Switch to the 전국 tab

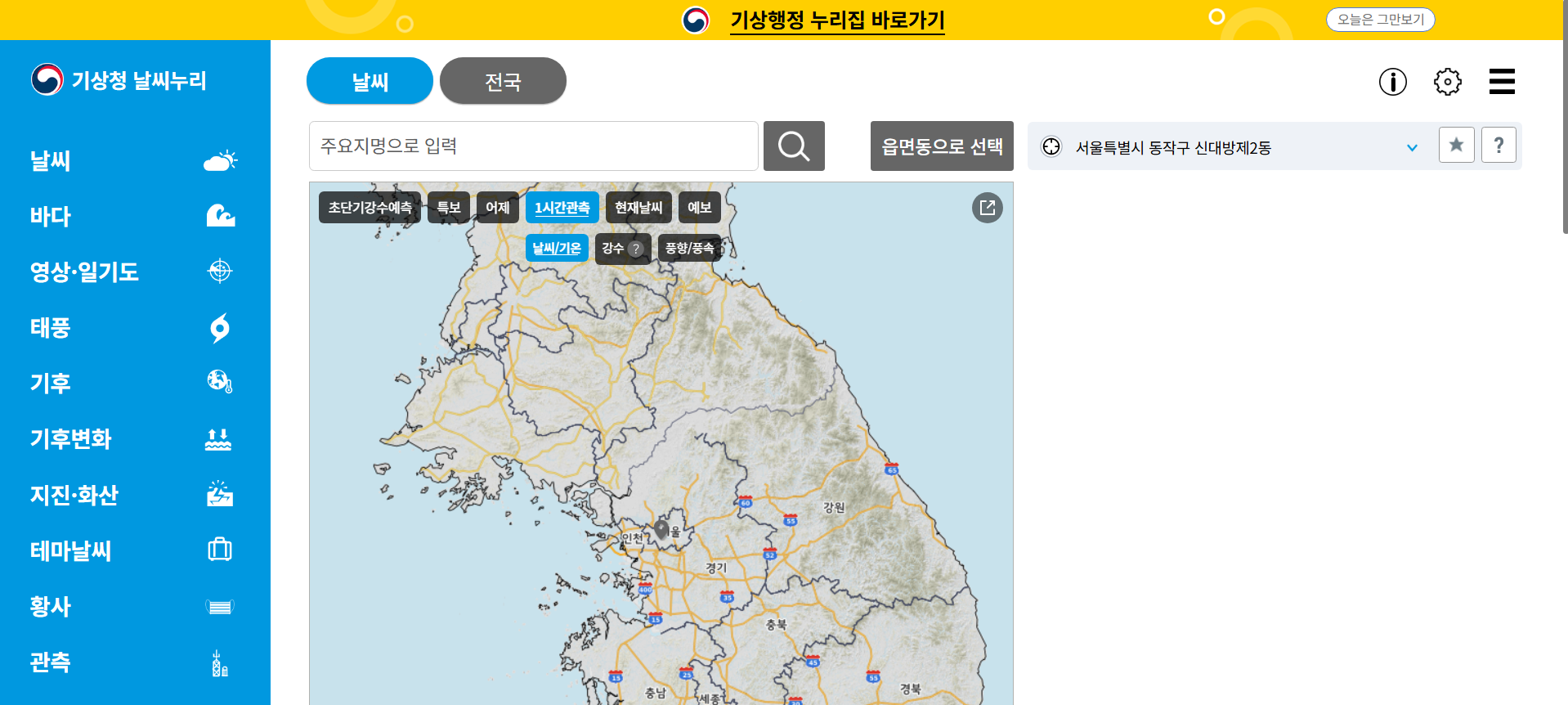pos(503,81)
